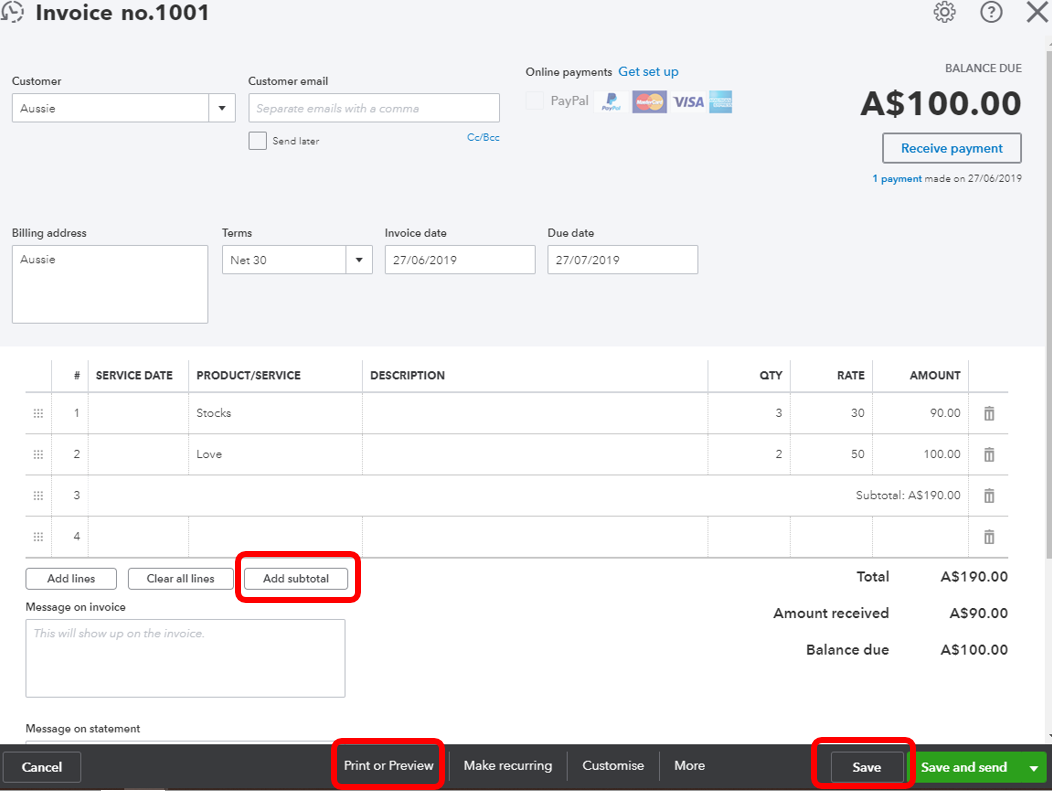
Task: Expand the Save and send arrow menu
Action: pos(1033,767)
